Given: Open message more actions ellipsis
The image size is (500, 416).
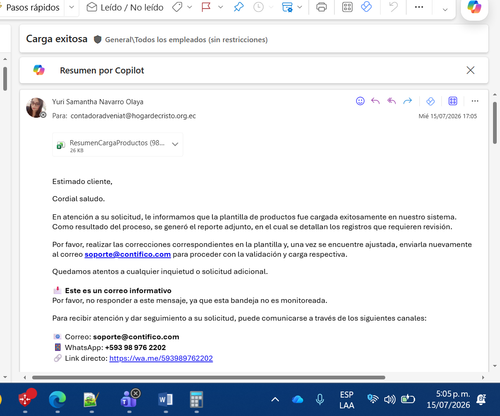Looking at the screenshot, I should pyautogui.click(x=475, y=101).
